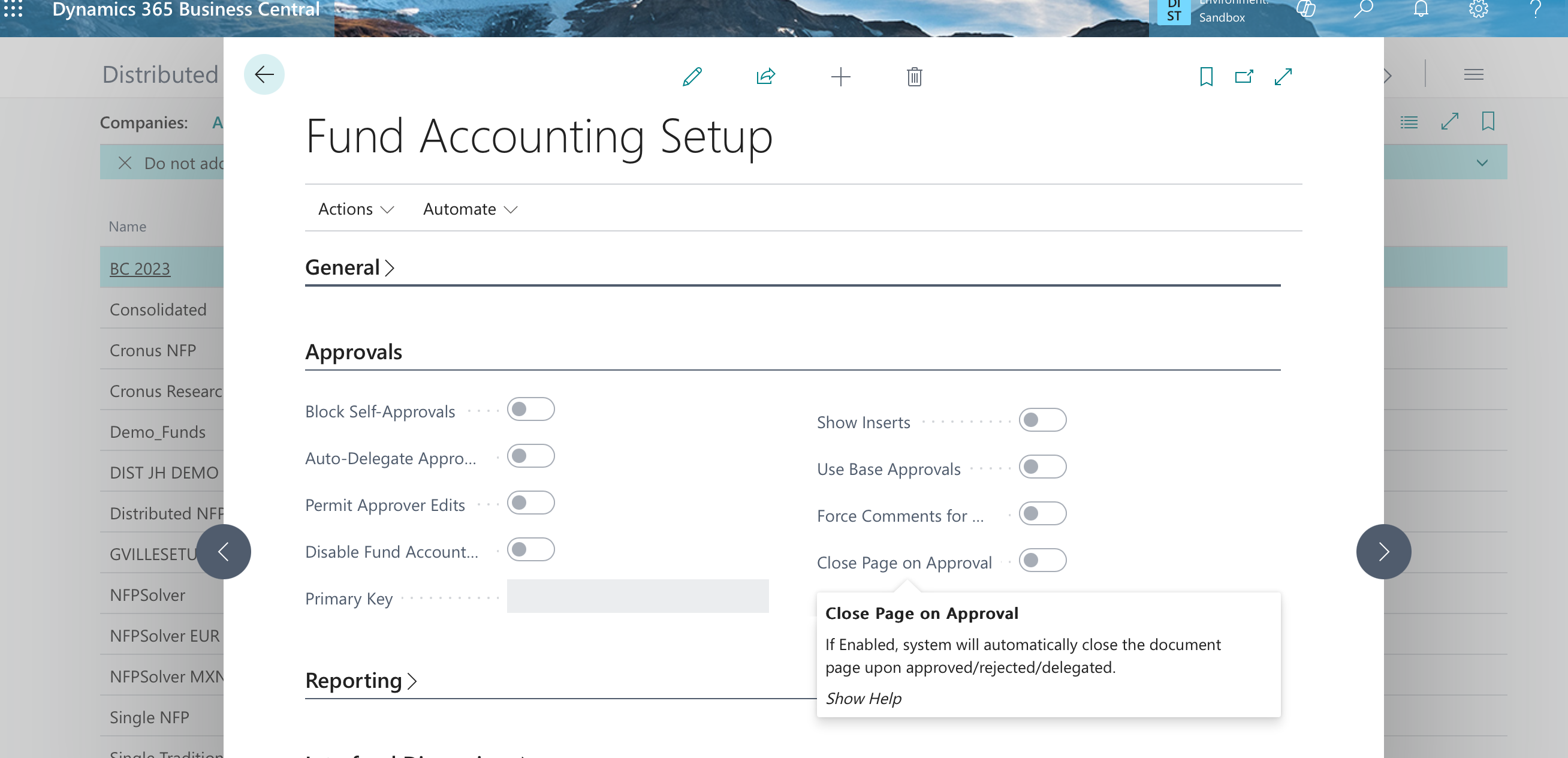1568x758 pixels.
Task: Open page in new window icon
Action: pyautogui.click(x=1244, y=77)
